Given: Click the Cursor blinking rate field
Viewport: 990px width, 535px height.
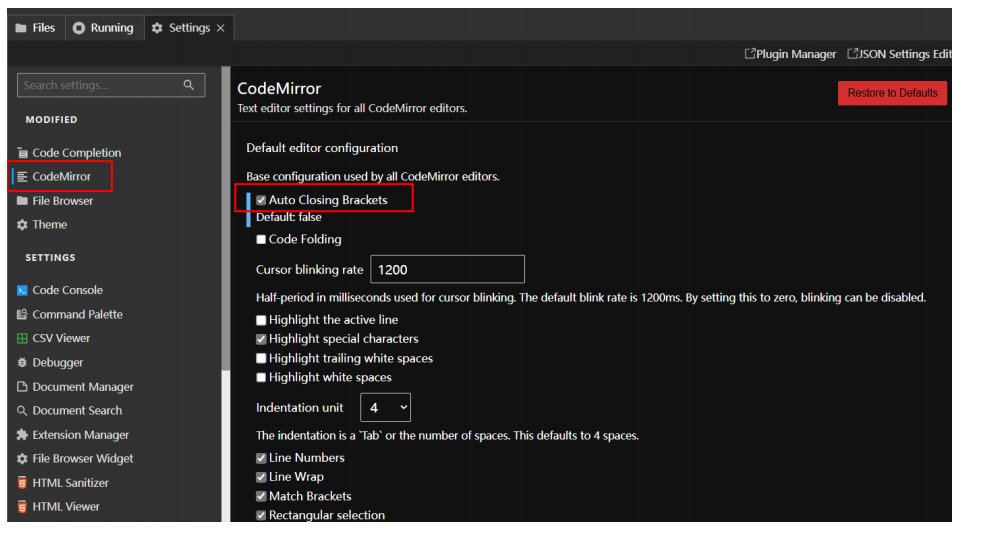Looking at the screenshot, I should point(447,270).
